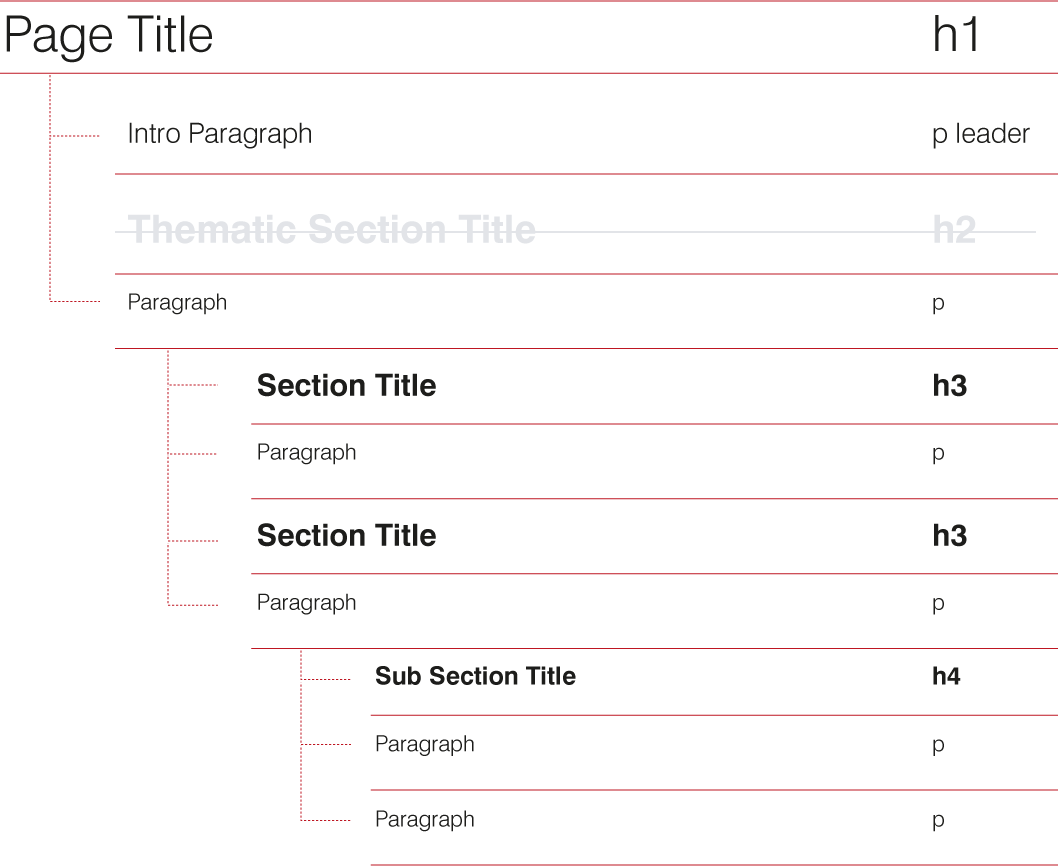Click the h3 label beside first Section Title
This screenshot has width=1058, height=867.
pyautogui.click(x=949, y=386)
